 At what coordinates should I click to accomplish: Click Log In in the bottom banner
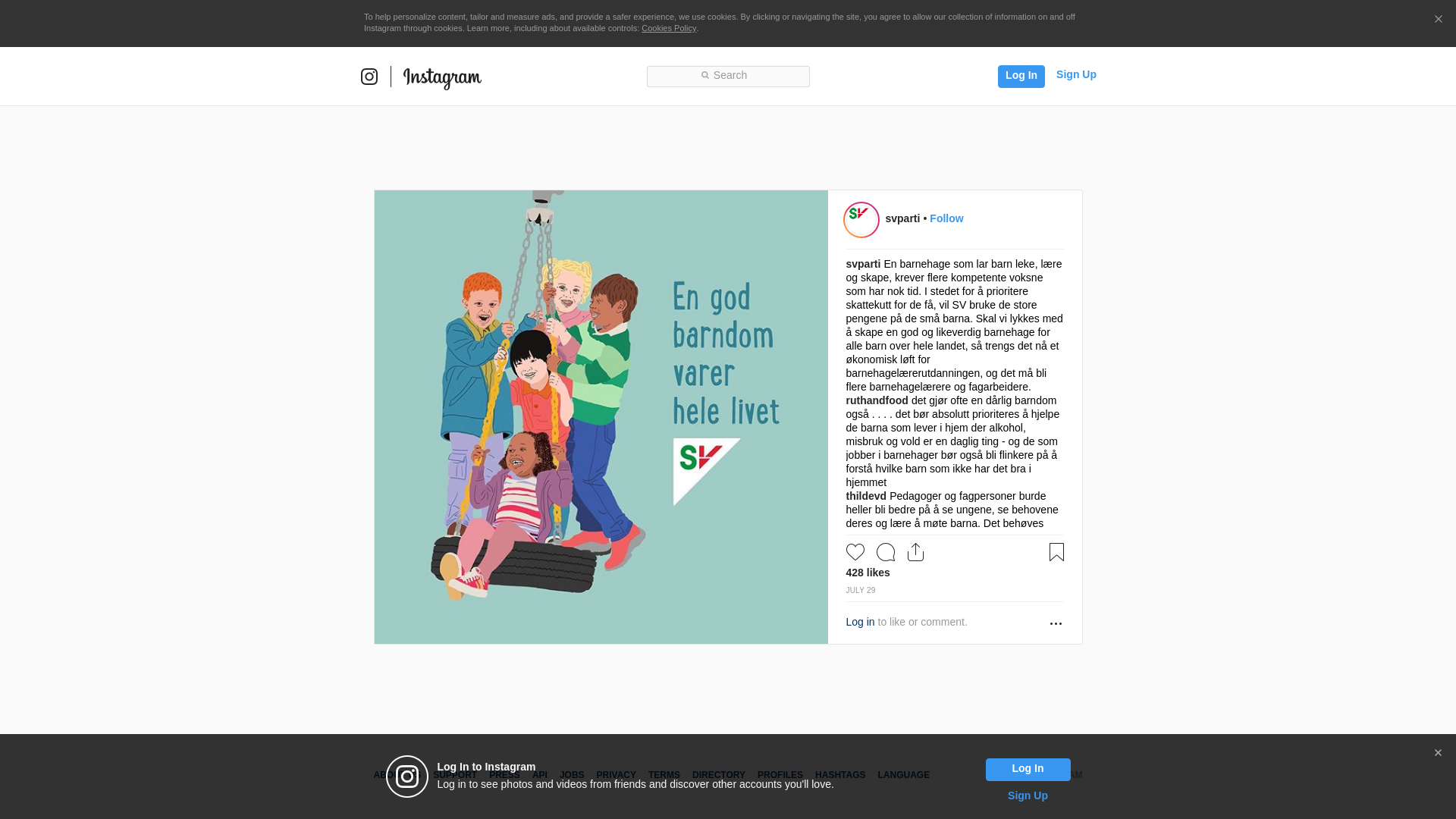(1028, 769)
